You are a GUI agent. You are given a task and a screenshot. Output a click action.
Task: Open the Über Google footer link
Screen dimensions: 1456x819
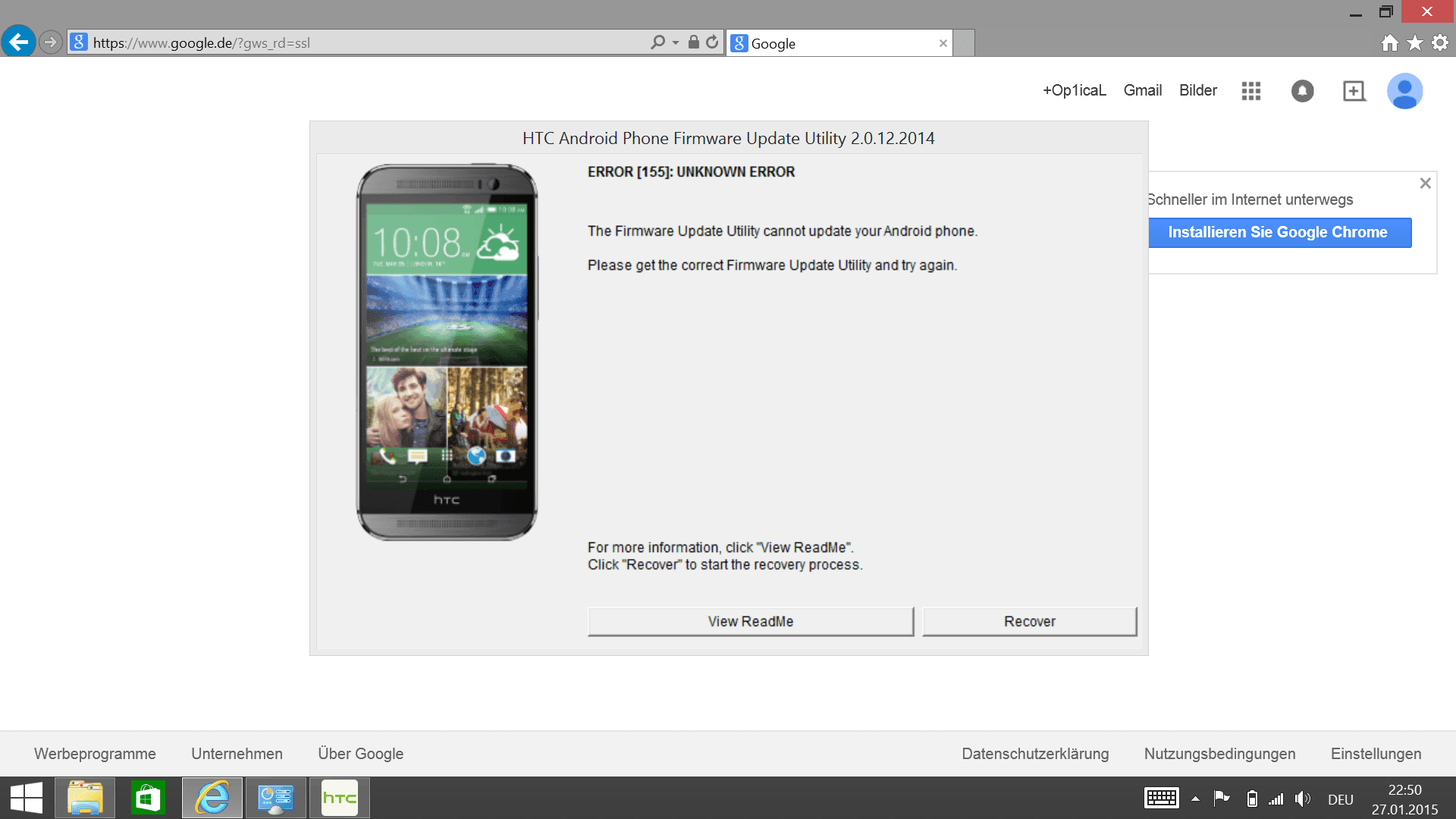pos(360,754)
